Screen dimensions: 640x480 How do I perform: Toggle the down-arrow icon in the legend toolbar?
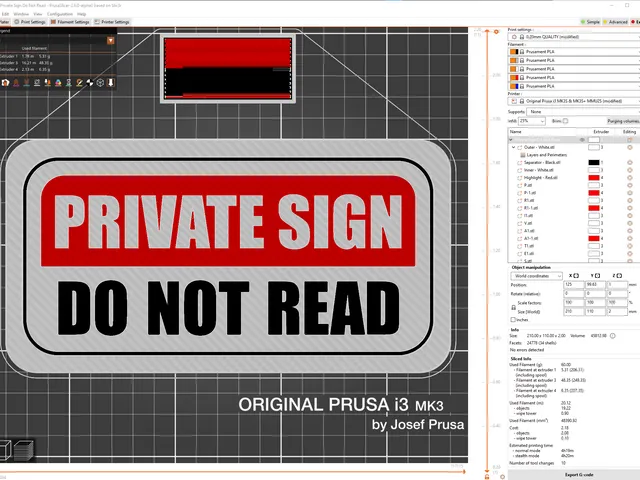111,83
